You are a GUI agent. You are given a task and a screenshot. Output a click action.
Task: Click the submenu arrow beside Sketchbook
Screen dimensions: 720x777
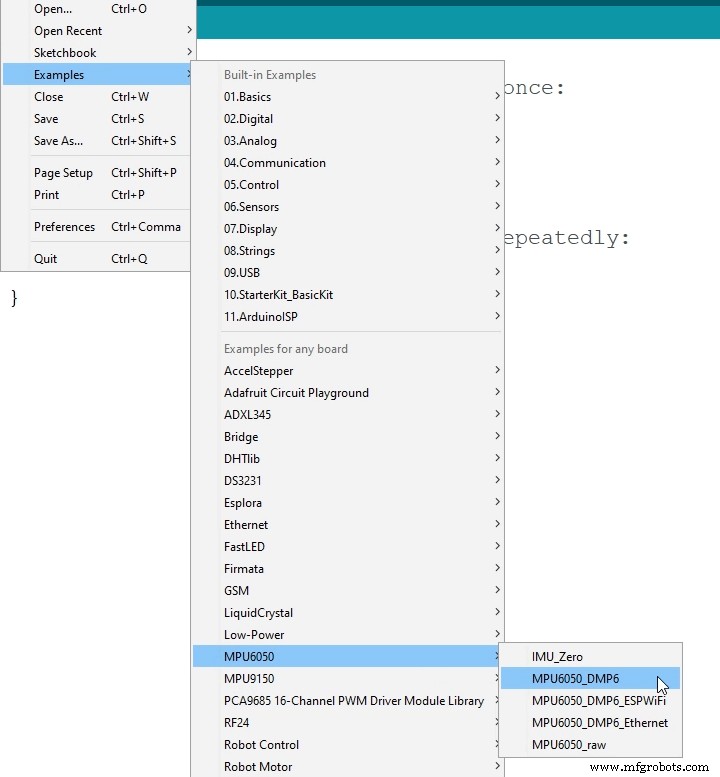point(189,52)
